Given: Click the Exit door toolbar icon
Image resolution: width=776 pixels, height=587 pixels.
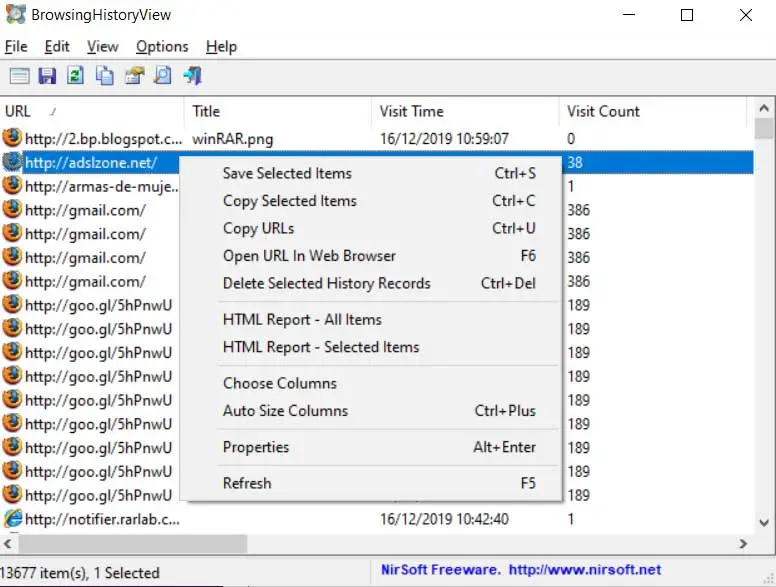Looking at the screenshot, I should [193, 76].
